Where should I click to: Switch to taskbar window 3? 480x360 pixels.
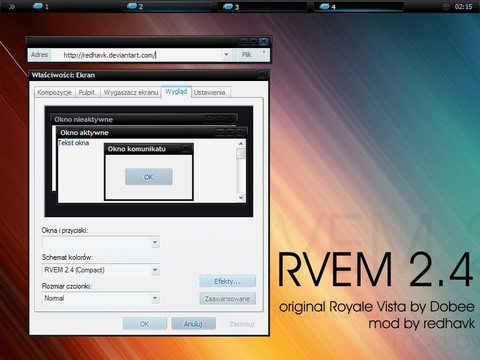262,6
